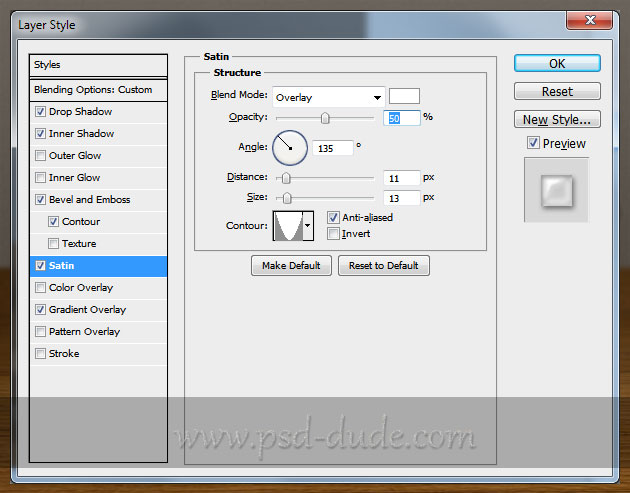
Task: Open the Blend Mode Overlay dropdown
Action: pos(329,97)
